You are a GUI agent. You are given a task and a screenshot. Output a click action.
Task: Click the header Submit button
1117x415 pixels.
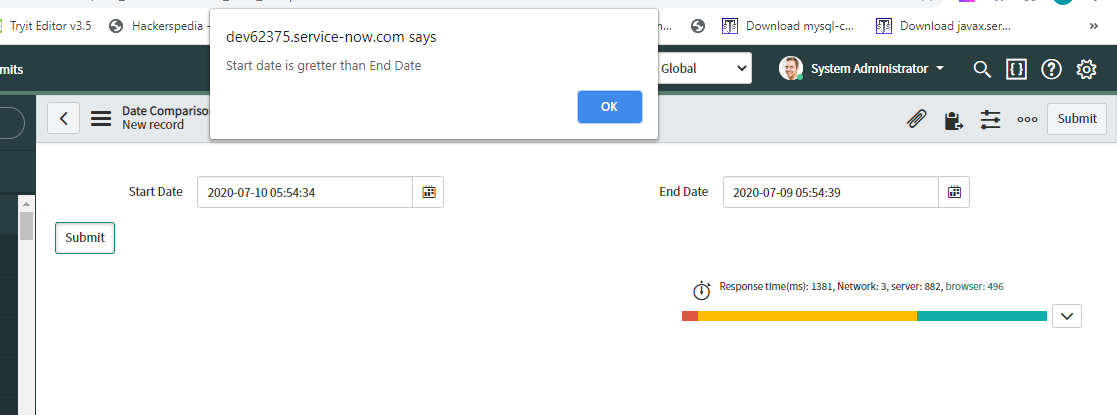pyautogui.click(x=1076, y=119)
